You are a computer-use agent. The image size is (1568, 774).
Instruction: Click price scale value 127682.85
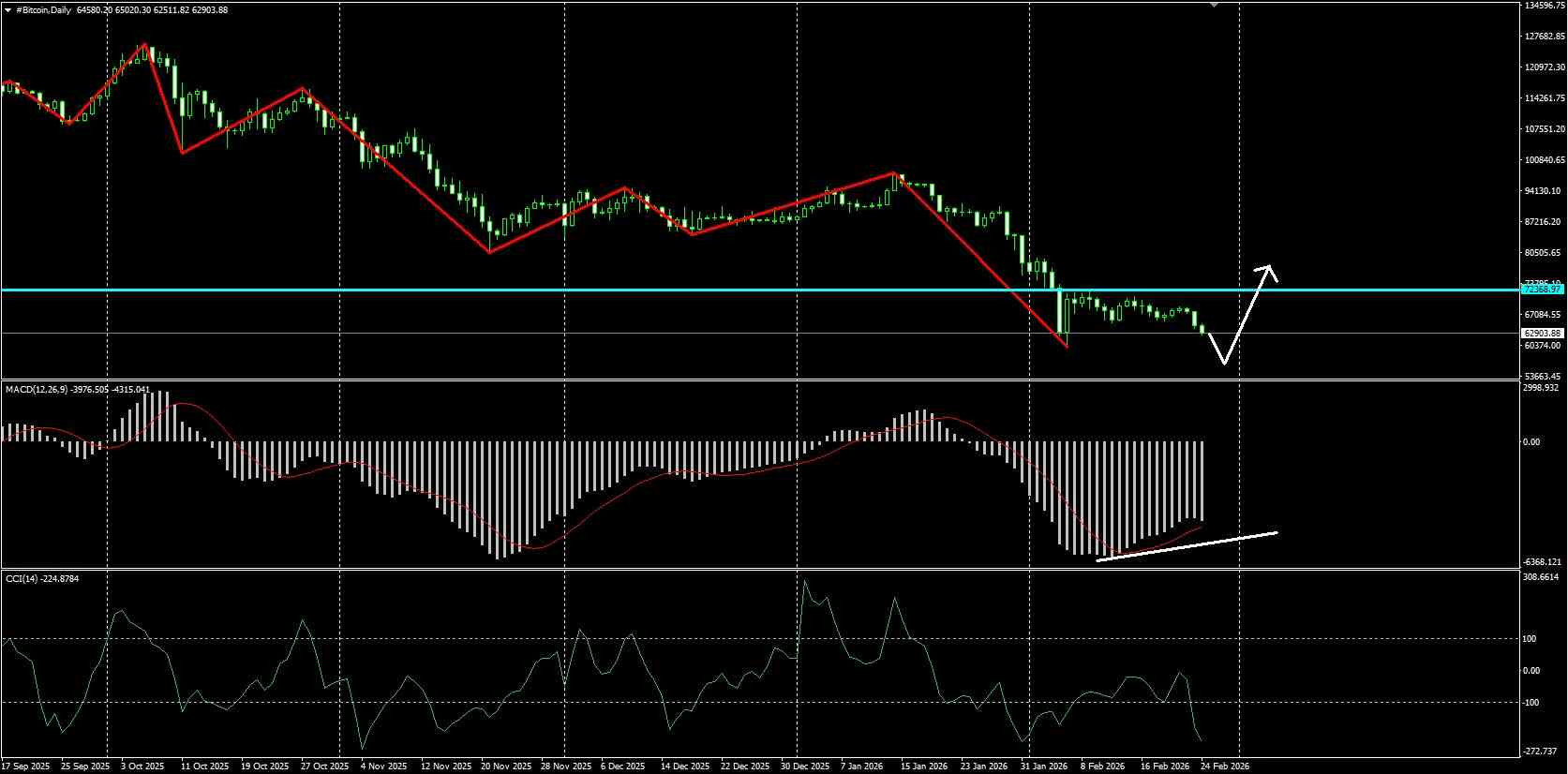[x=1545, y=37]
